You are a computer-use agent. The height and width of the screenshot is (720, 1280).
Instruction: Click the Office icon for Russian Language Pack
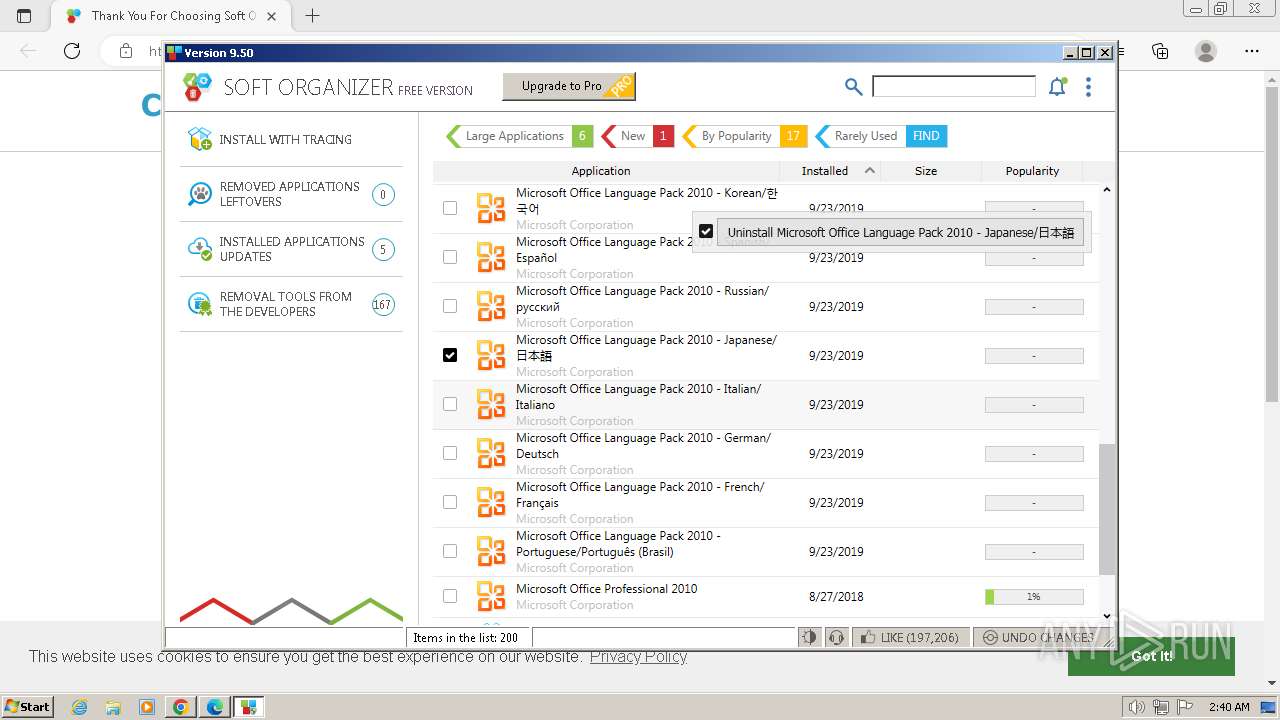click(491, 306)
